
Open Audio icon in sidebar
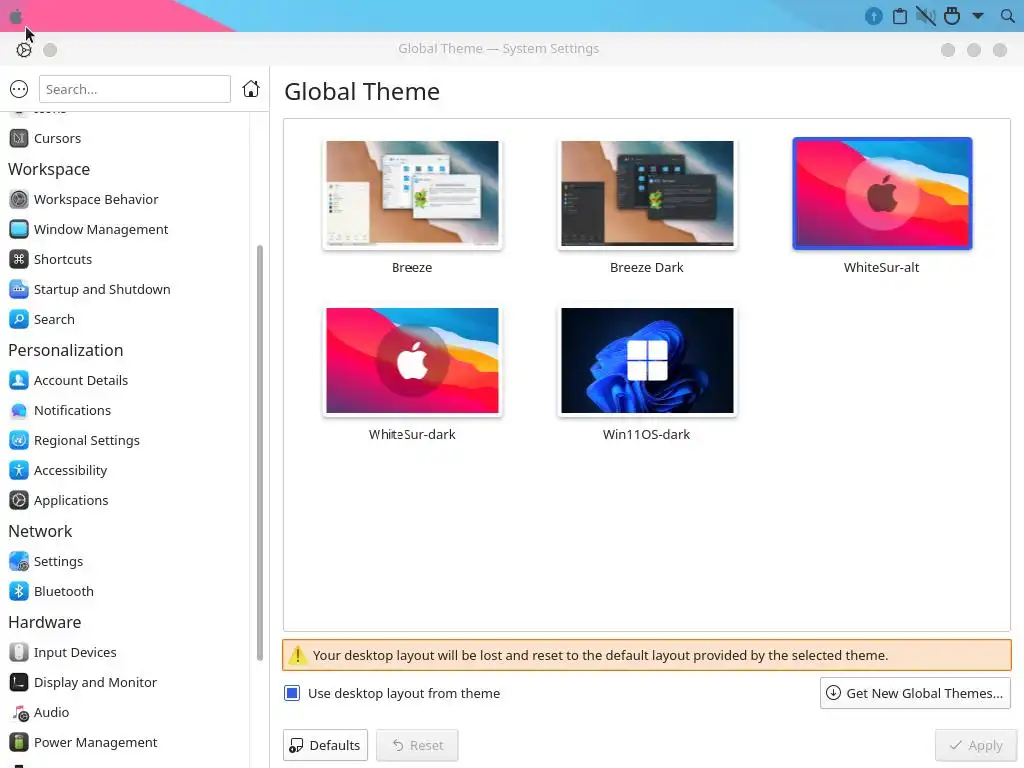click(19, 712)
